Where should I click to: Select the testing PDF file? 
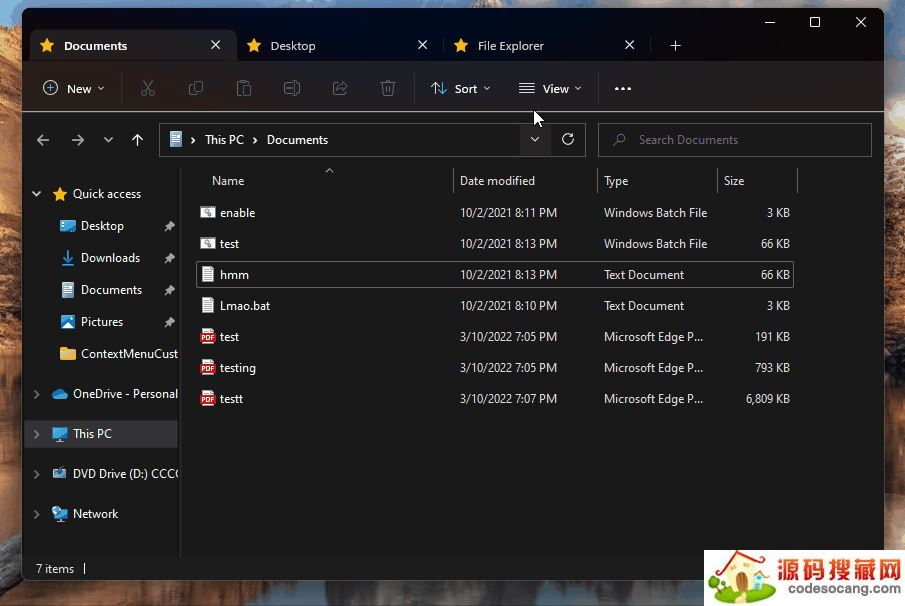pos(238,368)
